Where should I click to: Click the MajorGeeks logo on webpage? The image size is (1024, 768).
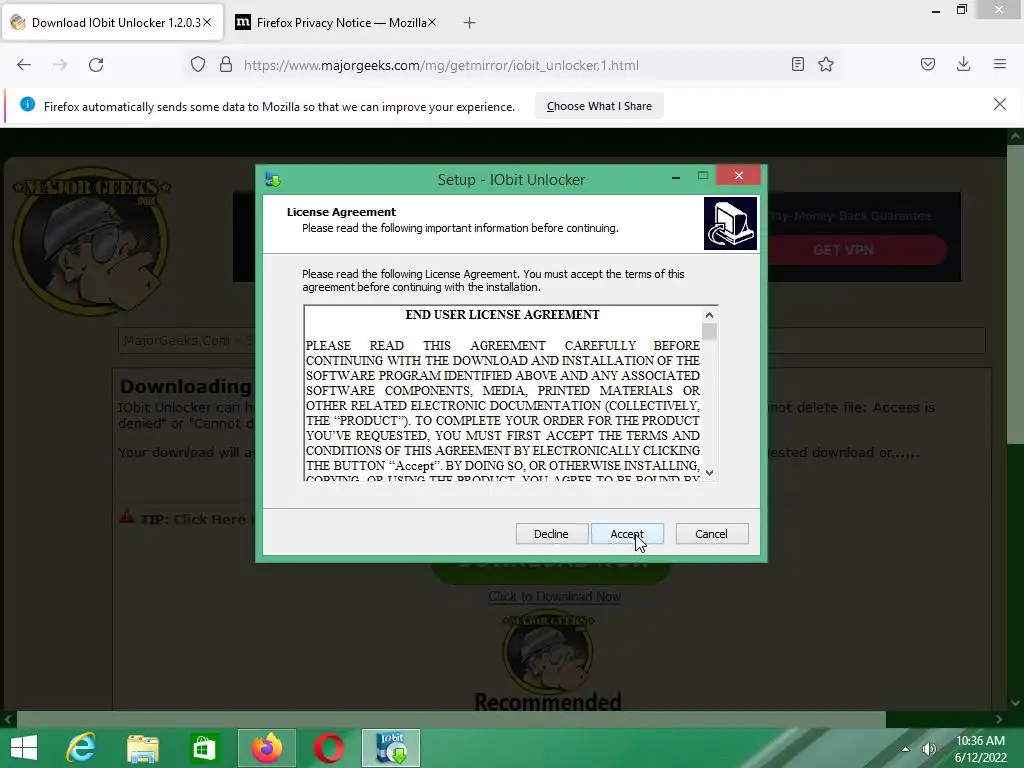[92, 242]
